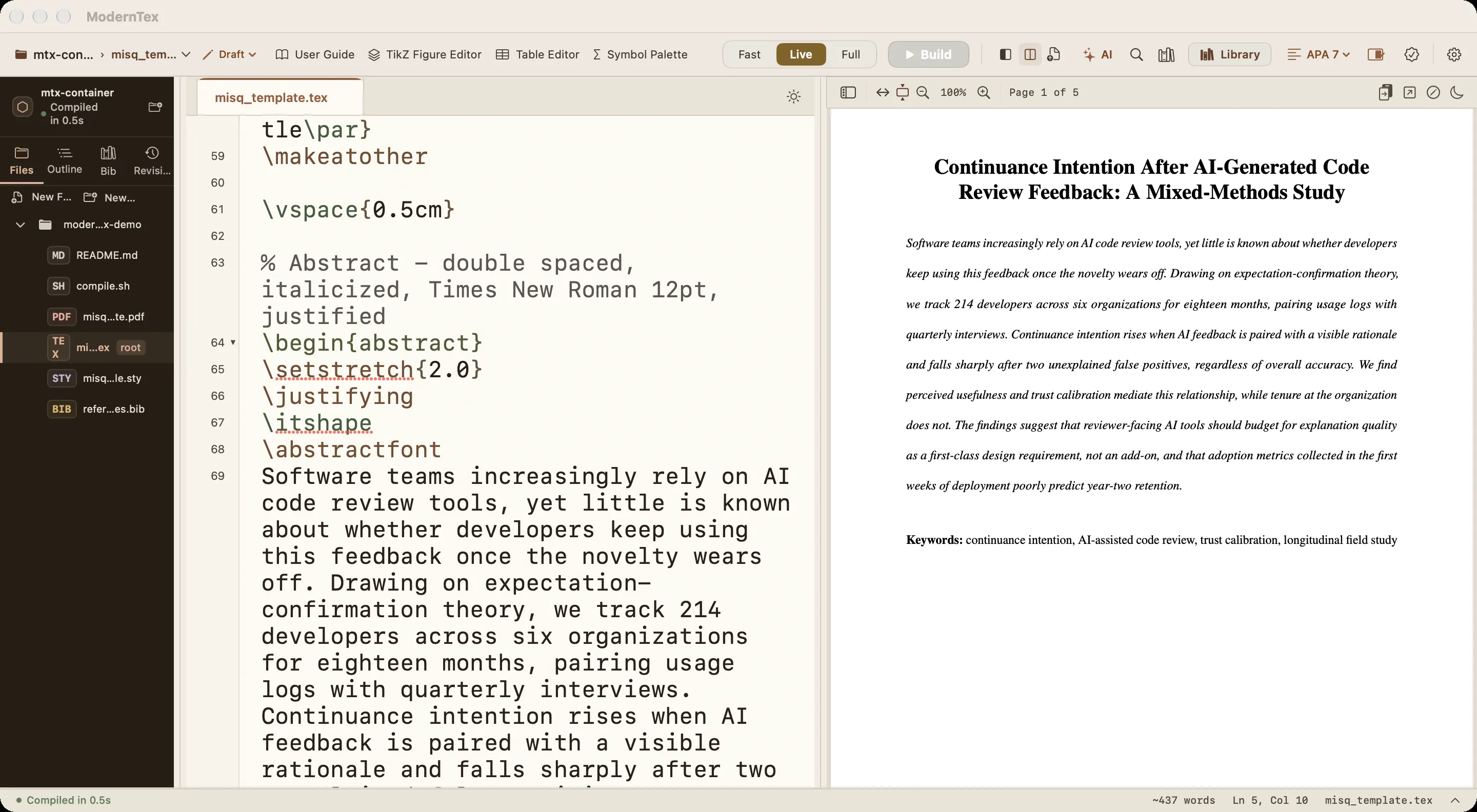This screenshot has height=812, width=1477.
Task: Expand misq_tem... breadcrumb dropdown
Action: point(151,54)
